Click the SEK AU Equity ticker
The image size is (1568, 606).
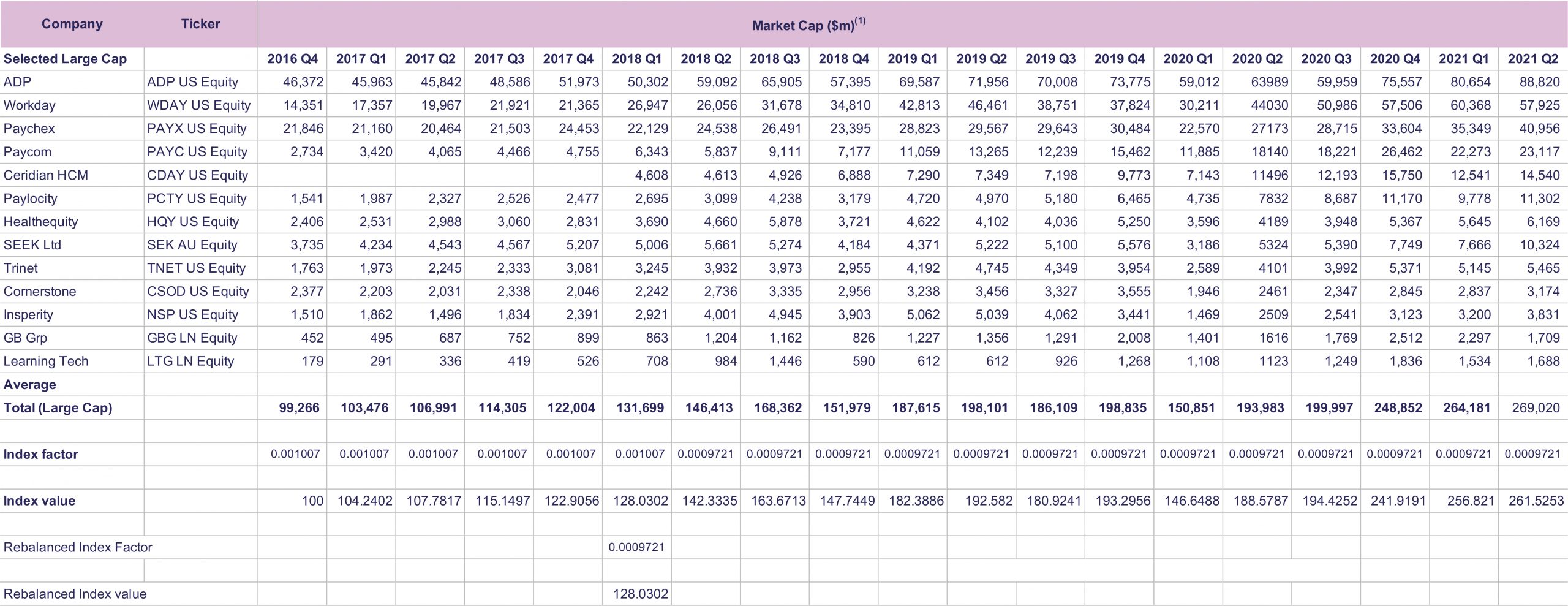pos(192,245)
